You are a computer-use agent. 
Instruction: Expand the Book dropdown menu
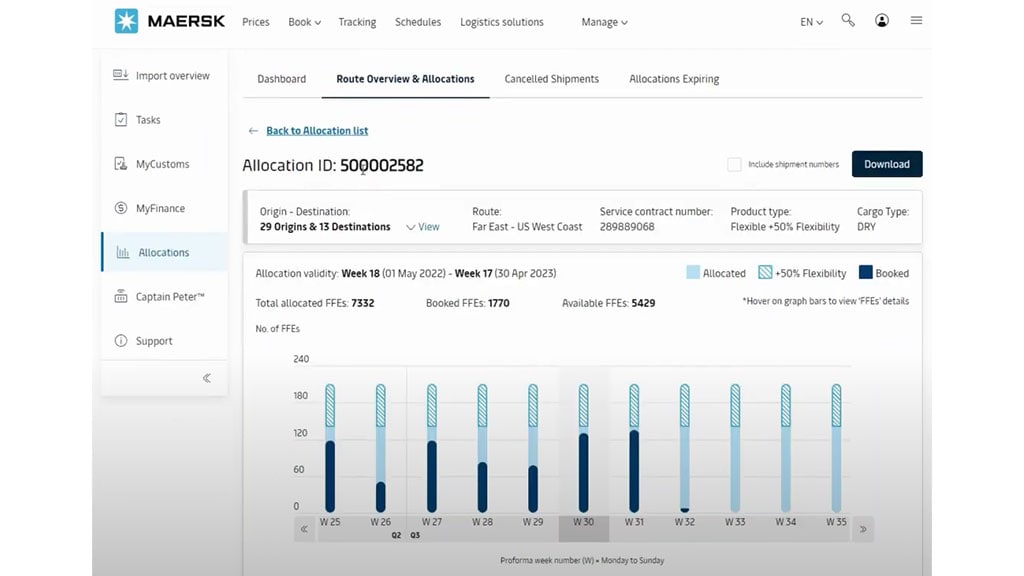click(305, 22)
